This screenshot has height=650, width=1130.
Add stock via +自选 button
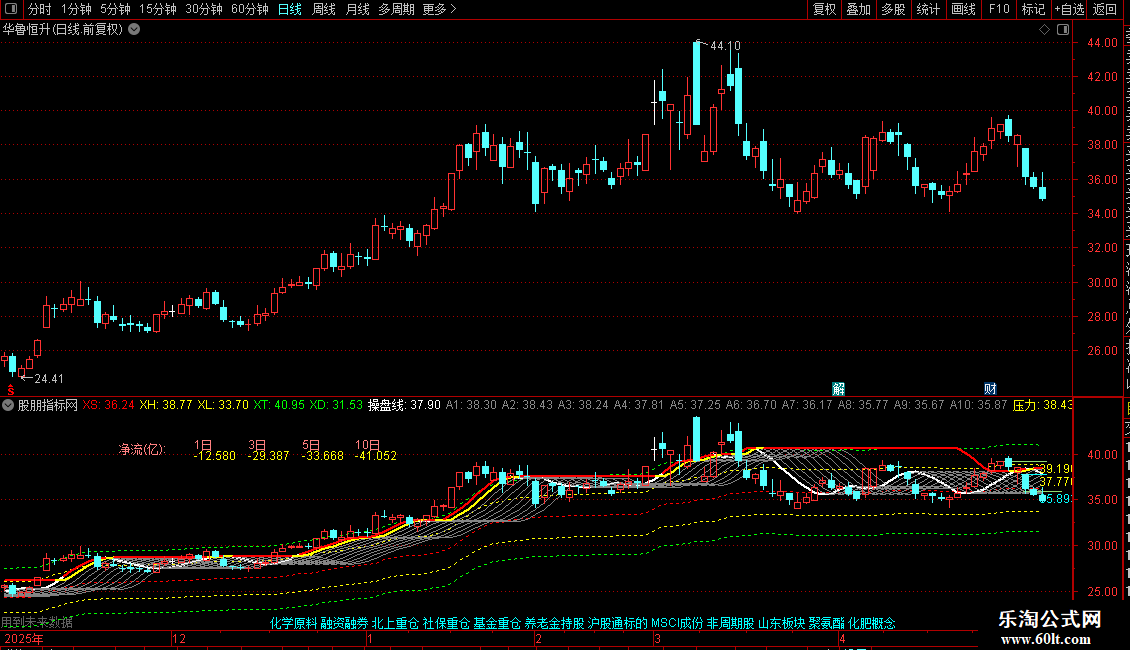tap(1069, 9)
